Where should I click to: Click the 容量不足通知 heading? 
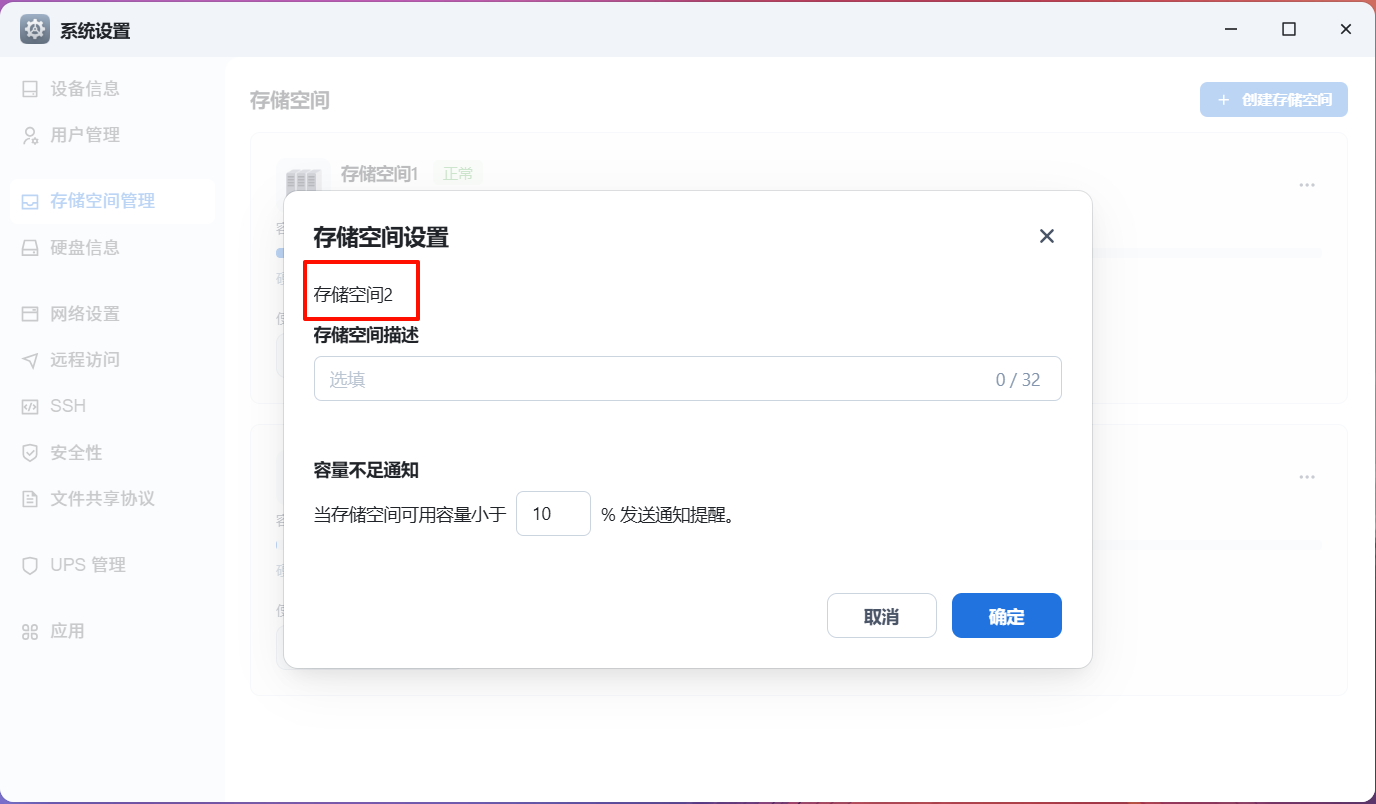366,470
